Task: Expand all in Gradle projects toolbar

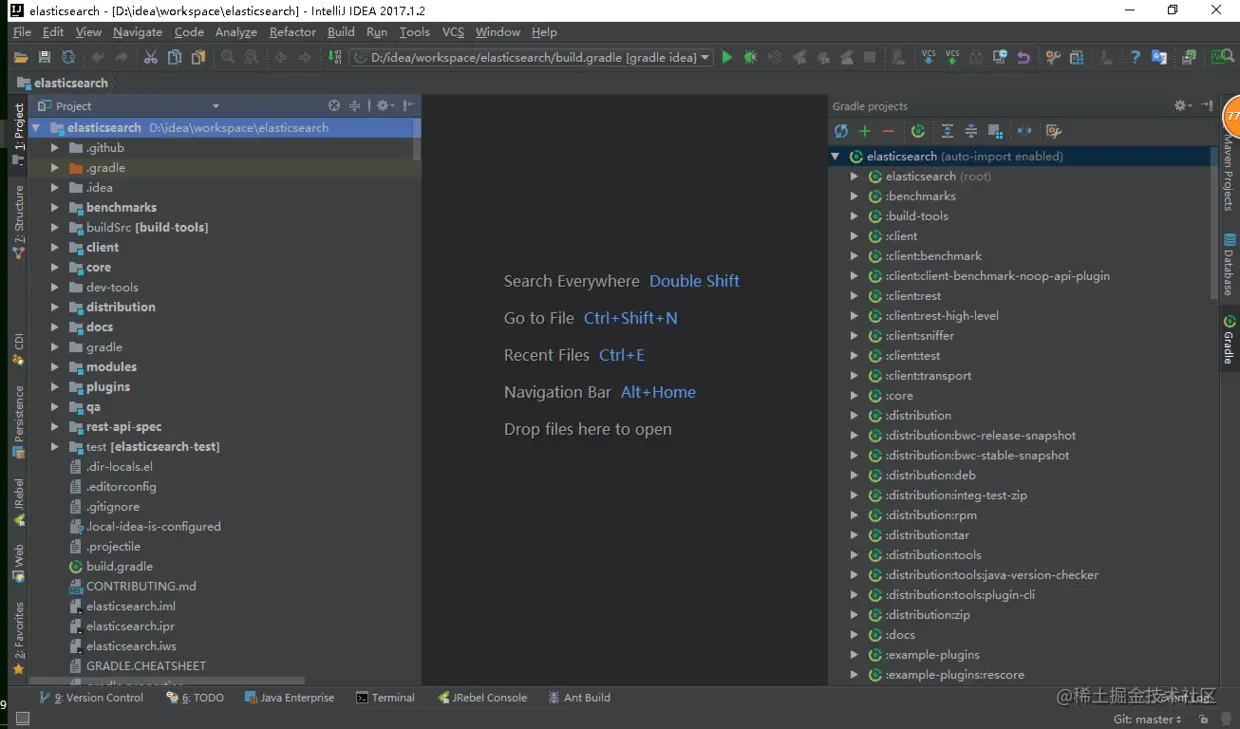Action: [947, 131]
